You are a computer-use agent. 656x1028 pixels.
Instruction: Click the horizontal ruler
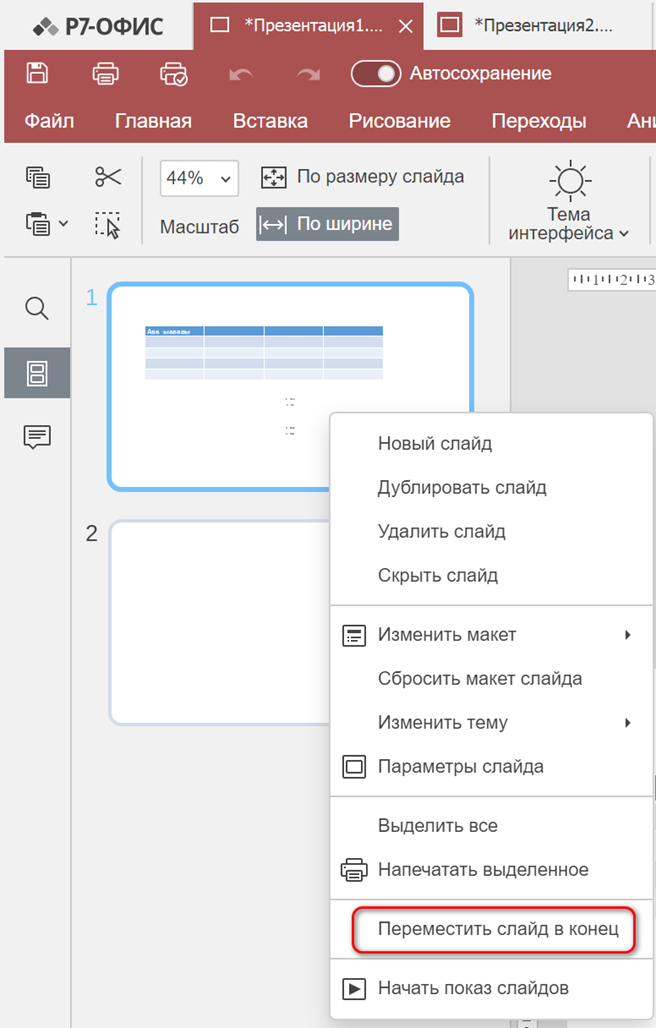click(x=611, y=279)
